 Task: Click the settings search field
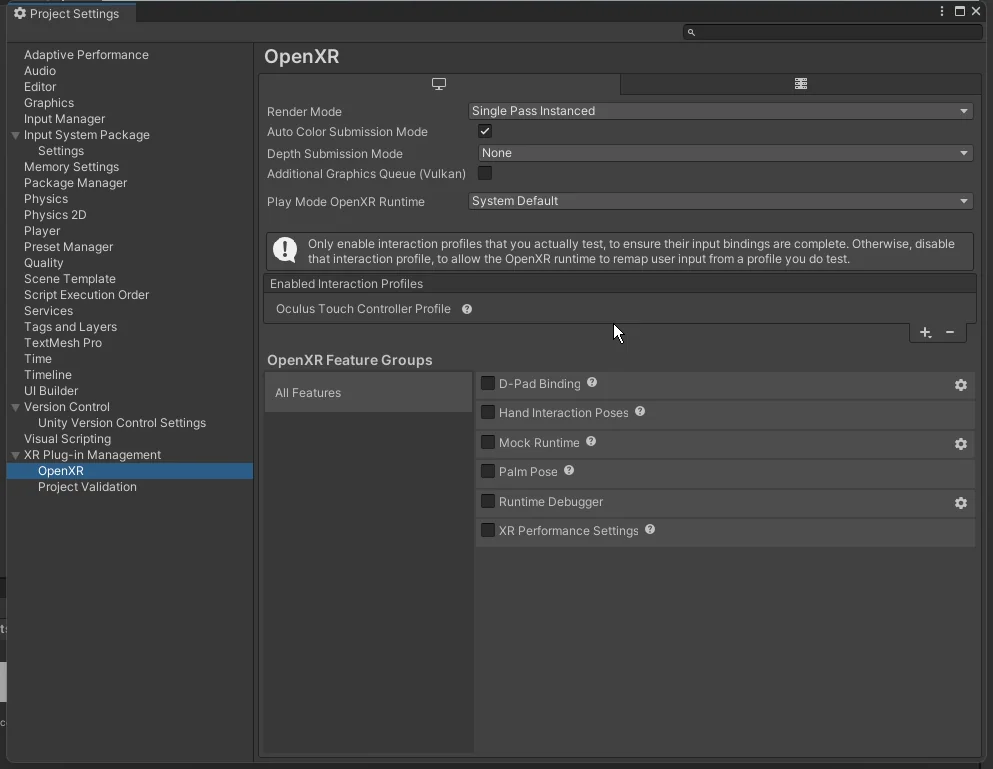point(835,32)
